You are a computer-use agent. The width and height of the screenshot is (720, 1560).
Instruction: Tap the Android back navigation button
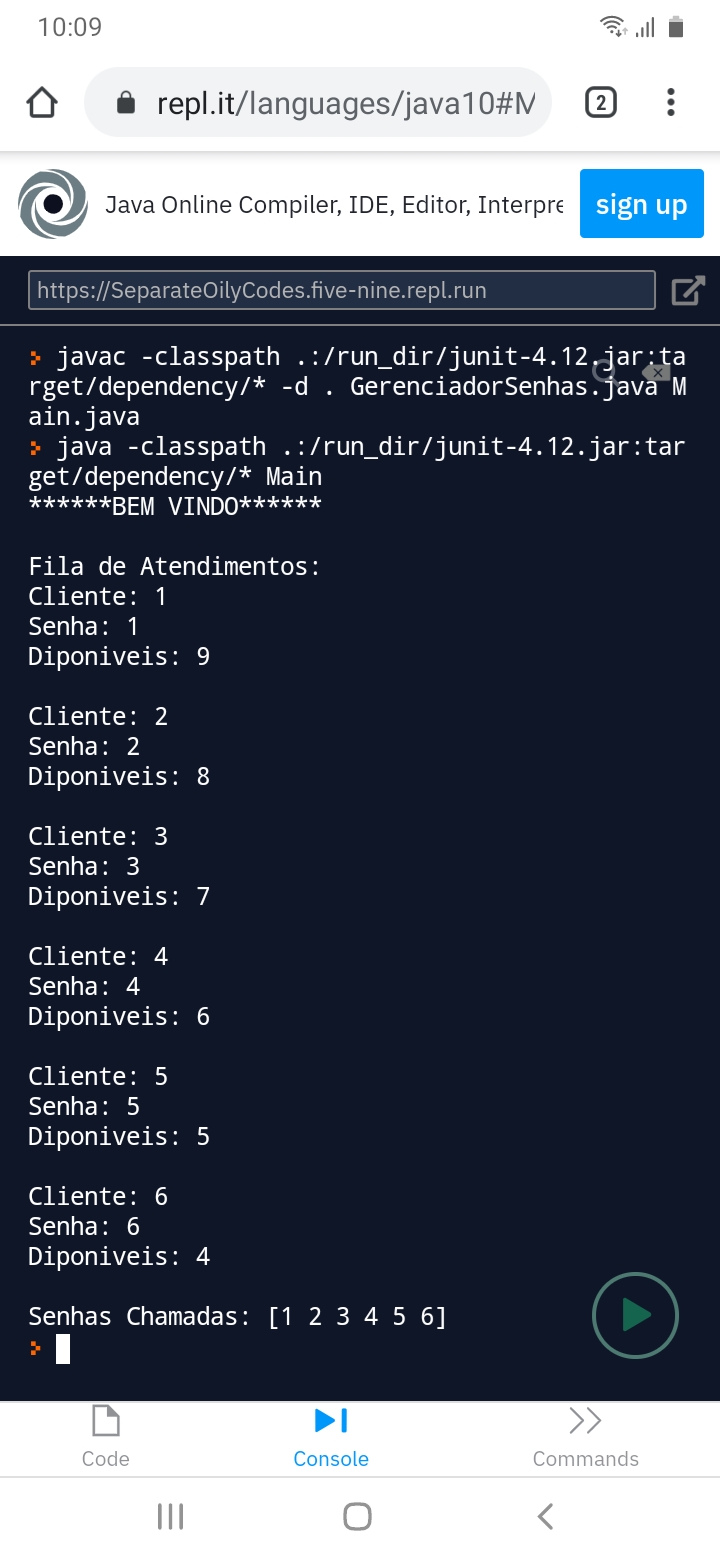coord(545,1516)
